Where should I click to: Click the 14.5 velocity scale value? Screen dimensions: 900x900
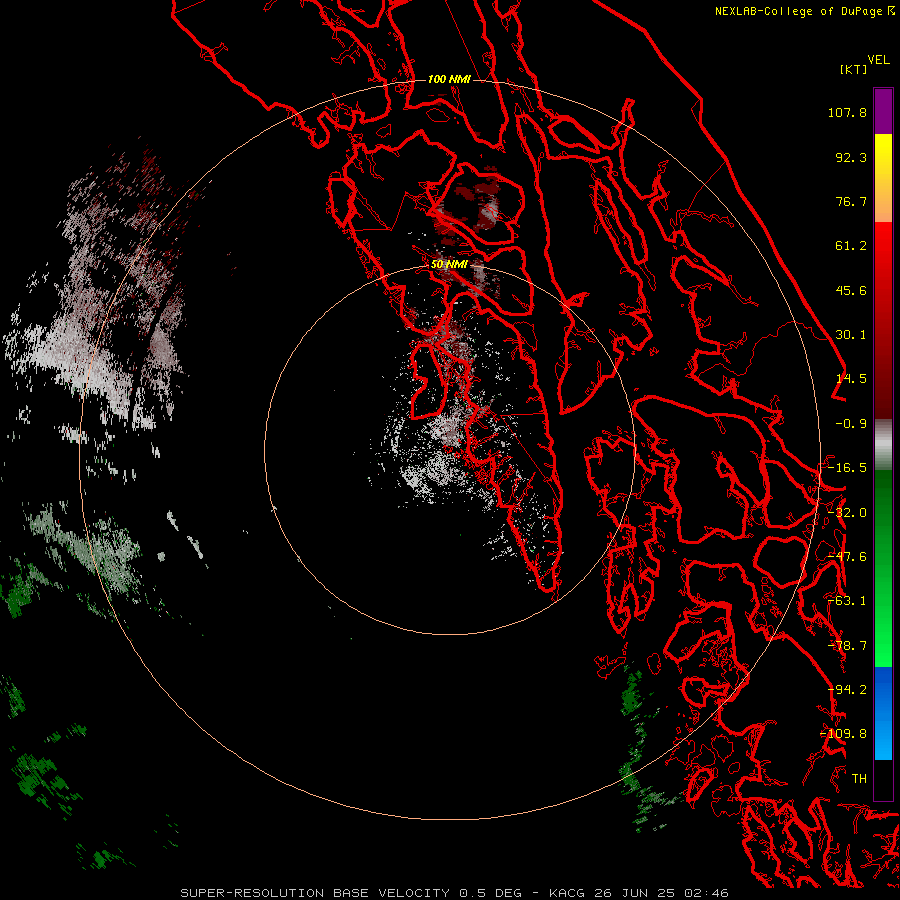[851, 379]
